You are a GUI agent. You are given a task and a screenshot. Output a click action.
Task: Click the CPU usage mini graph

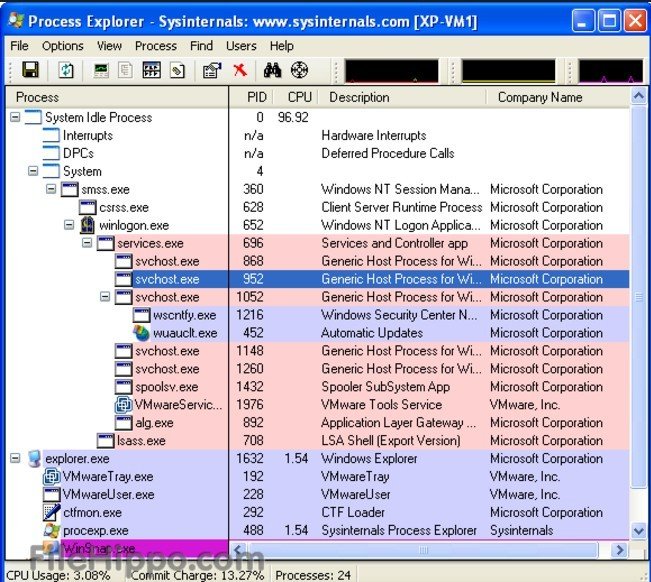pos(392,71)
